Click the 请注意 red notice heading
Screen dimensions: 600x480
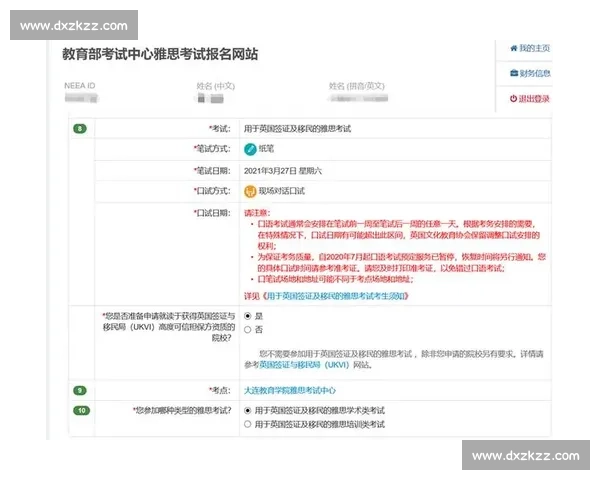point(257,213)
